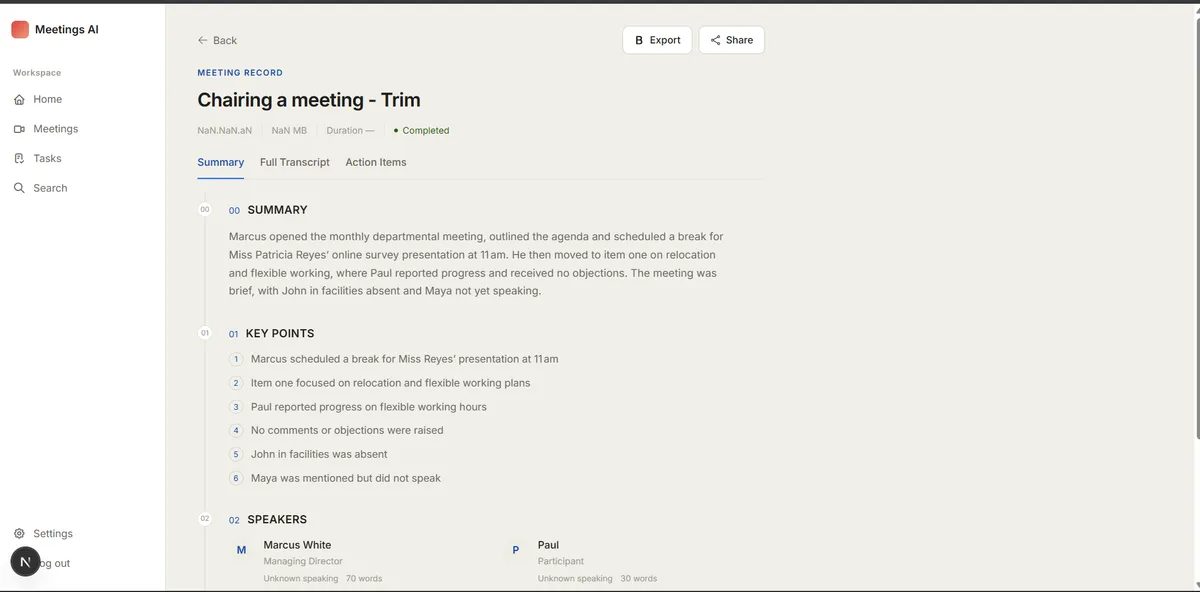Click the NaN.NaN.aN date text
The width and height of the screenshot is (1200, 592).
[x=225, y=130]
